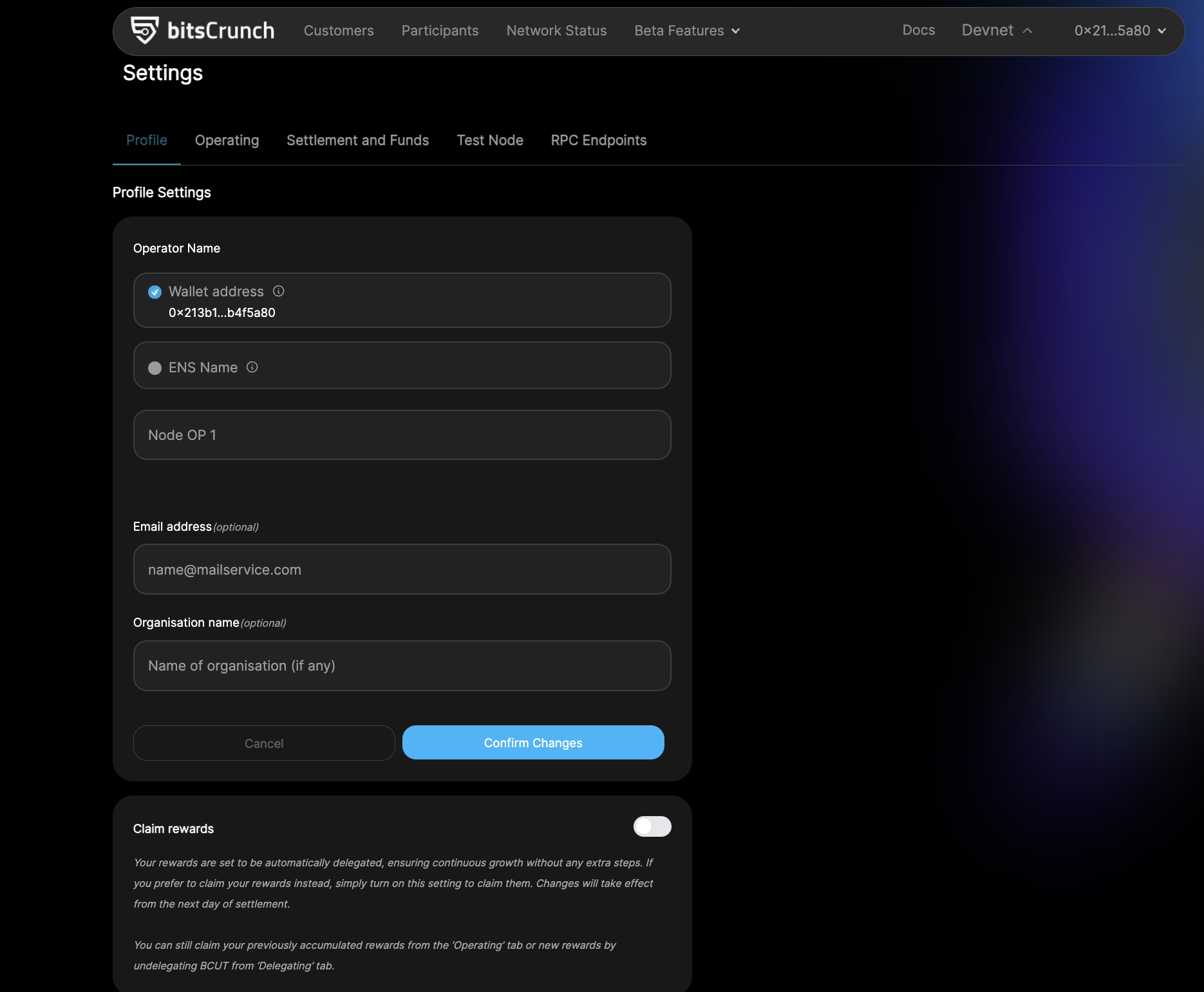Expand the Beta Features dropdown

pyautogui.click(x=687, y=30)
